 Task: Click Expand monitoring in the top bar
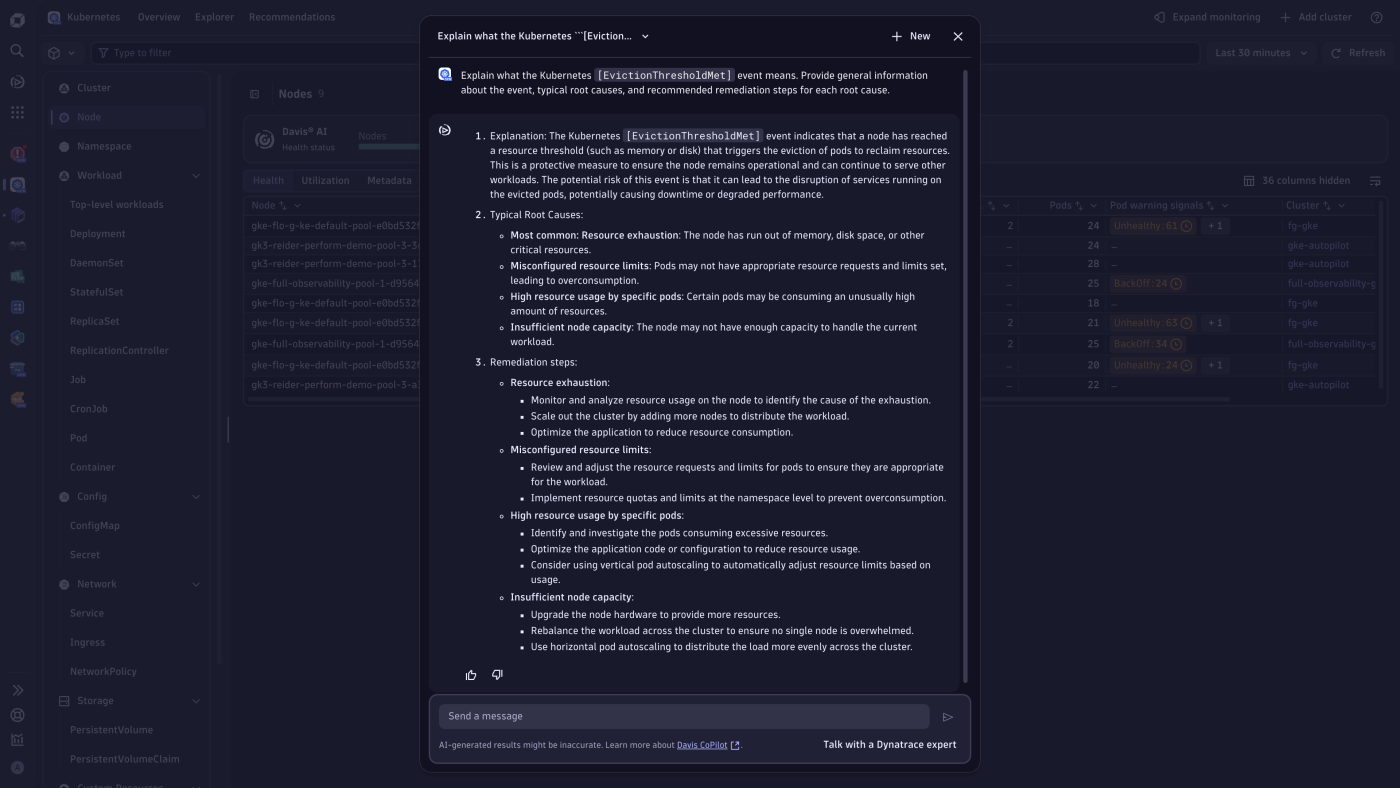(1206, 17)
